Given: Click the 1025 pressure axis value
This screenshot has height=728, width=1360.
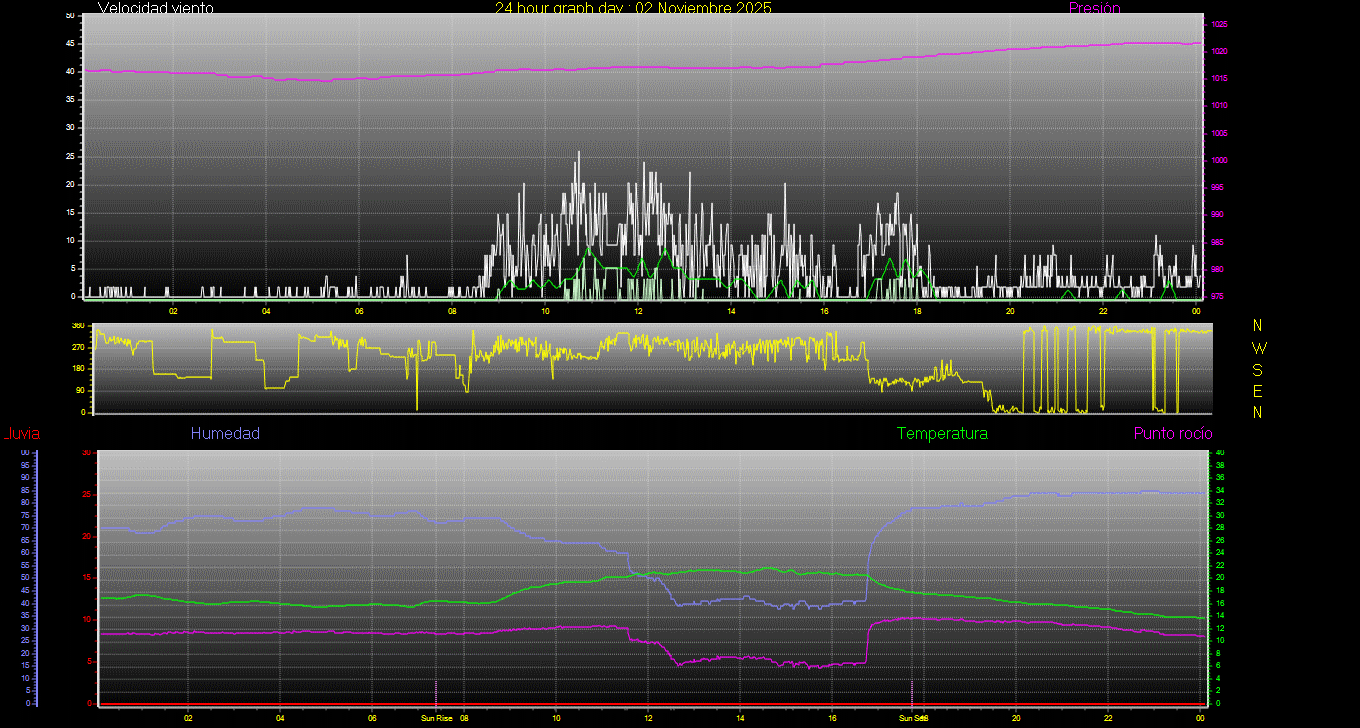Looking at the screenshot, I should (1219, 25).
